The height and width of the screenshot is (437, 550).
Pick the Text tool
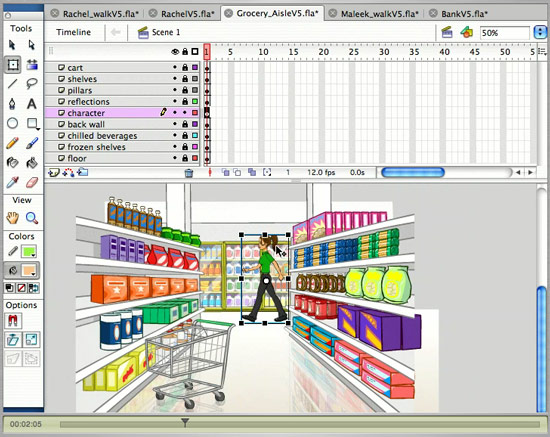[x=32, y=104]
